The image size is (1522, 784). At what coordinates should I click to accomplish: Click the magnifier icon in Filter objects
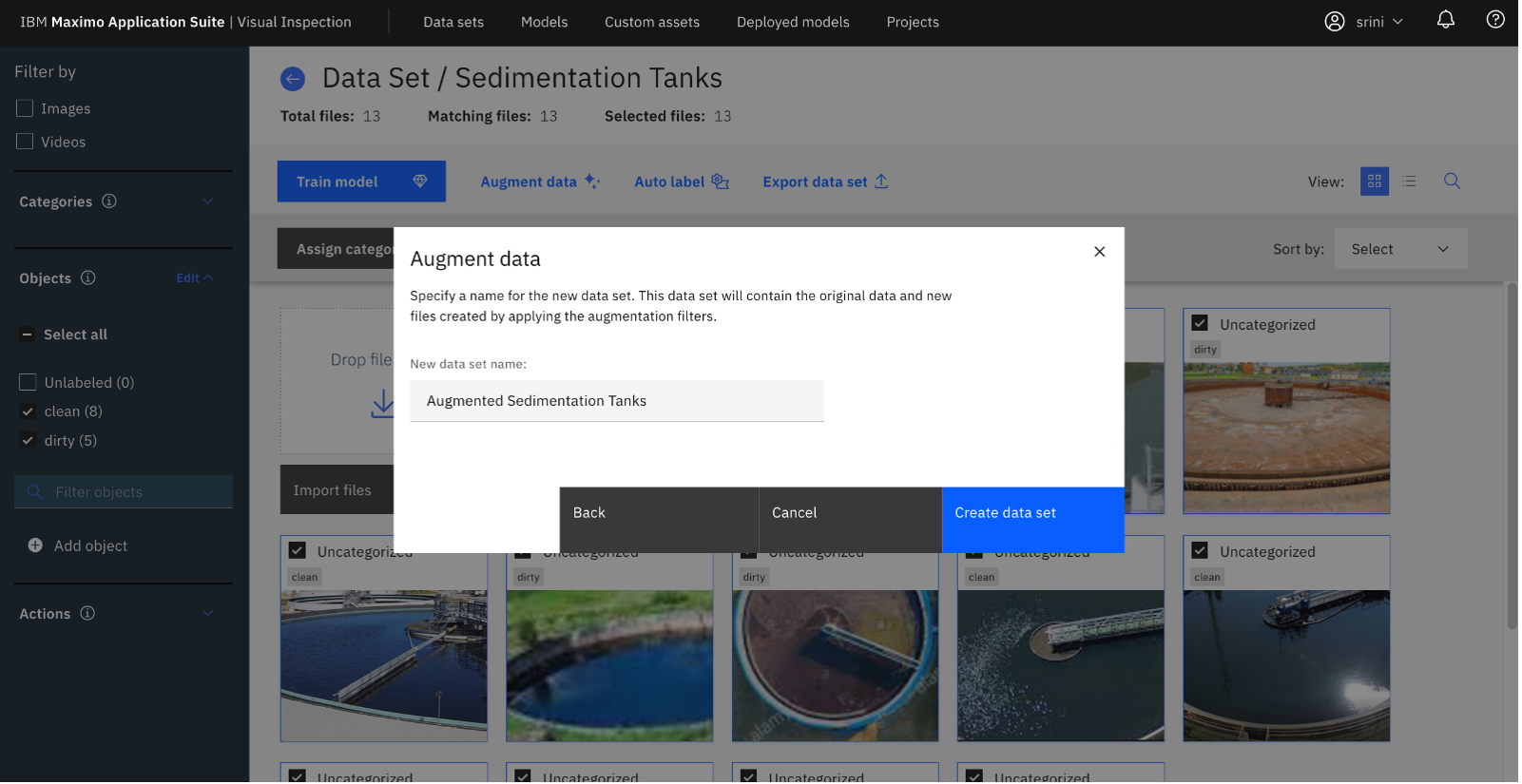click(x=34, y=492)
